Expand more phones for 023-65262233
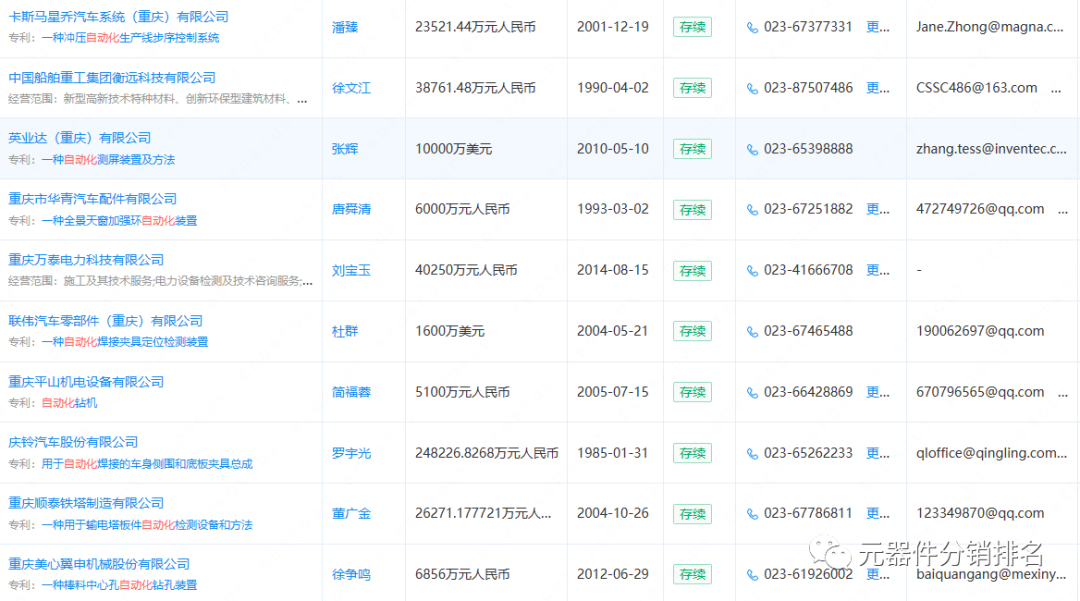This screenshot has width=1080, height=601. click(878, 453)
